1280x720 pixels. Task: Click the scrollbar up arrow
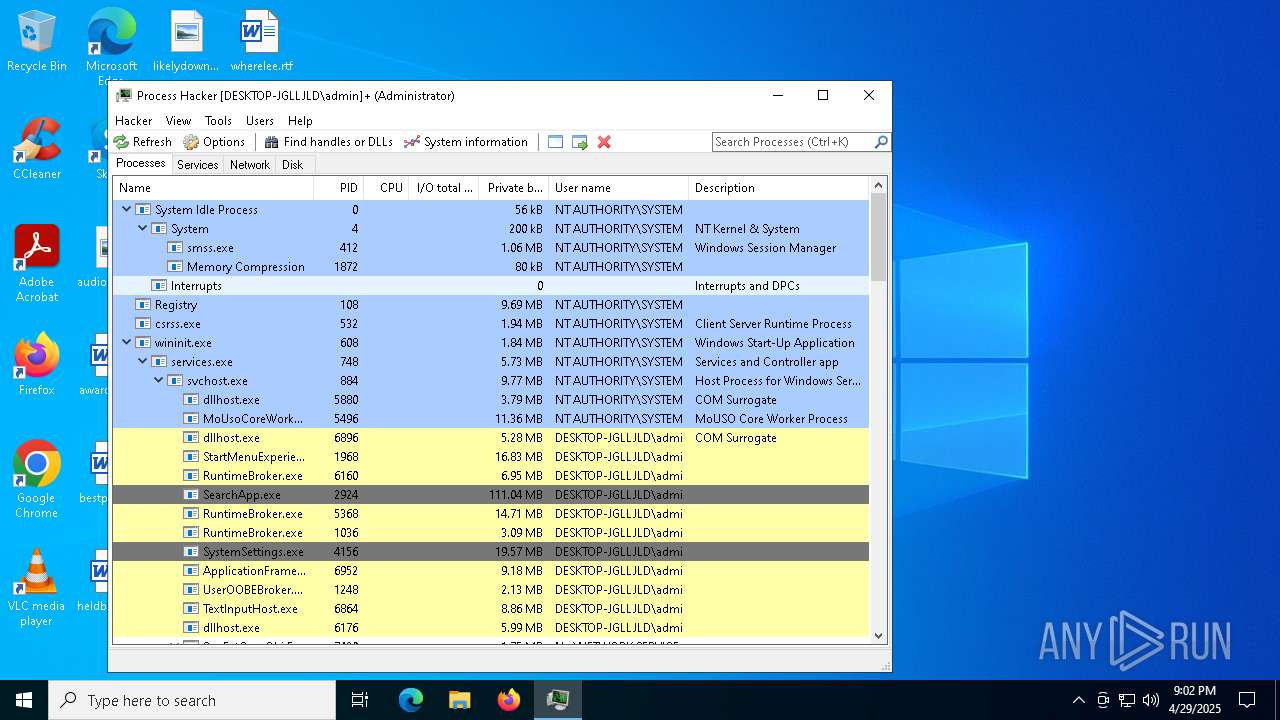879,185
